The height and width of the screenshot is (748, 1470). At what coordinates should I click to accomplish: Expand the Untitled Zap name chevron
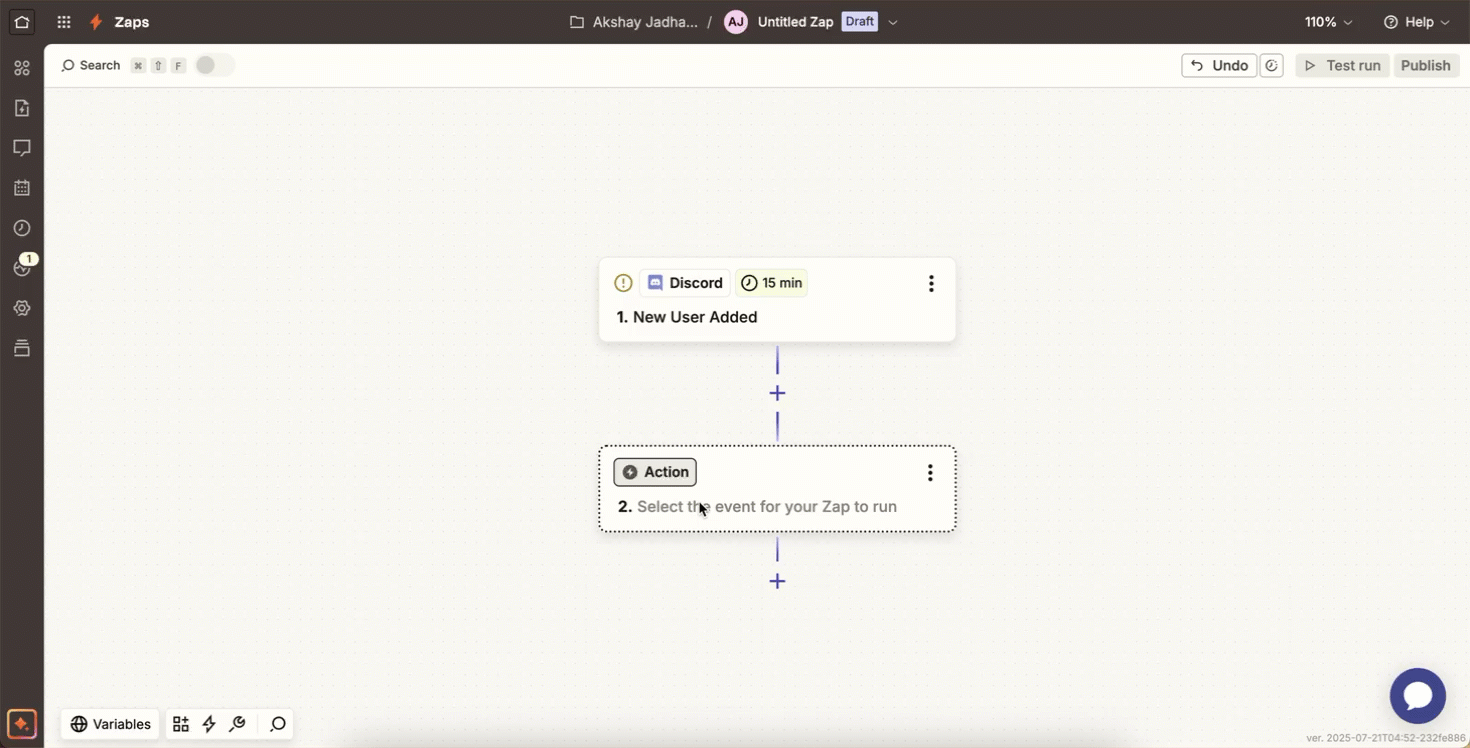[x=893, y=22]
